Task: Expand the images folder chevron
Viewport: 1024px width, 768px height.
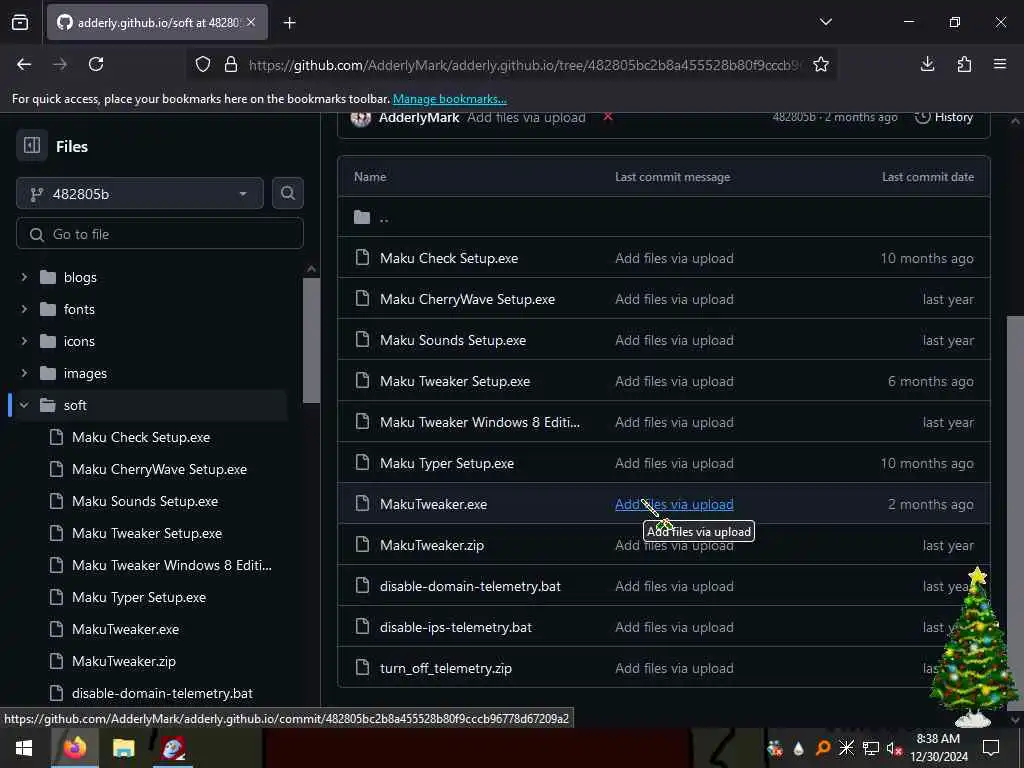Action: click(x=24, y=373)
